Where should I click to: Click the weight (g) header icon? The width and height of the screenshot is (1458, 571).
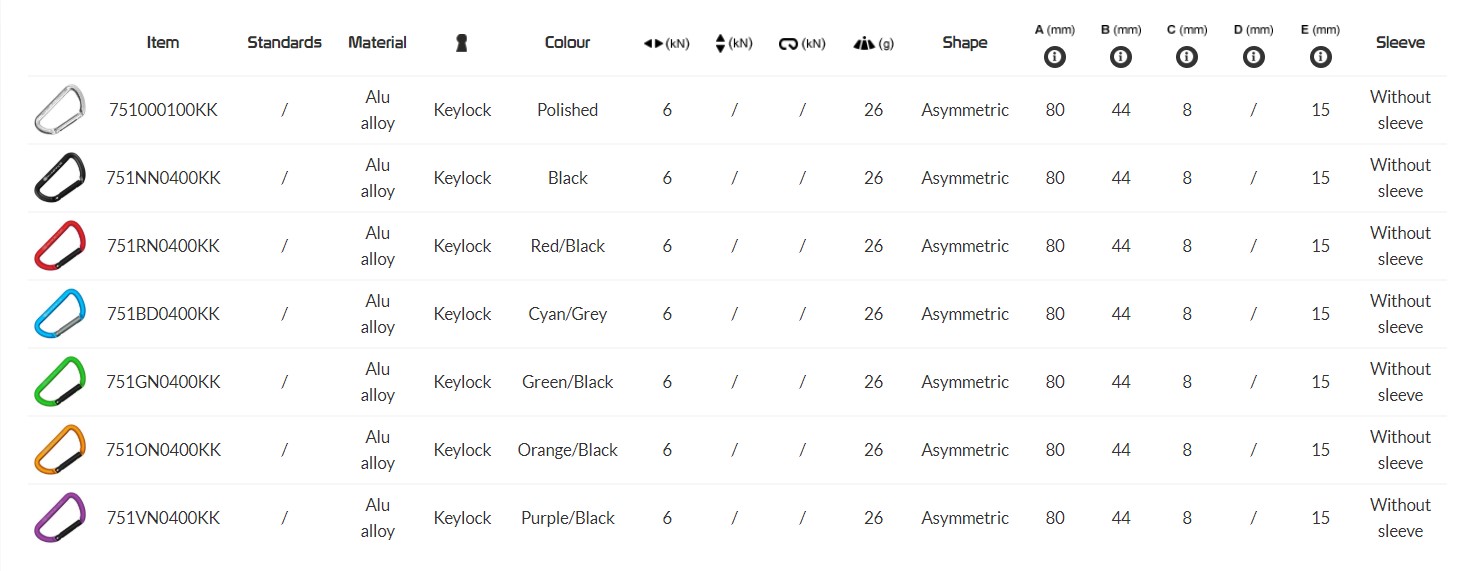pos(864,43)
